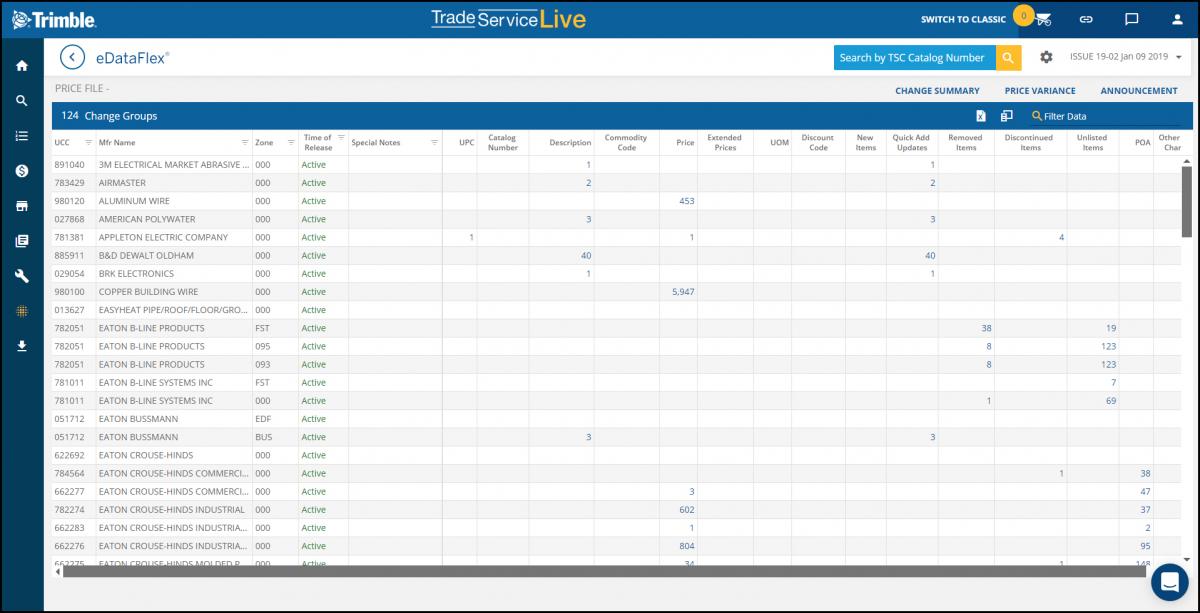
Task: Open the chat message icon in header
Action: 1132,19
